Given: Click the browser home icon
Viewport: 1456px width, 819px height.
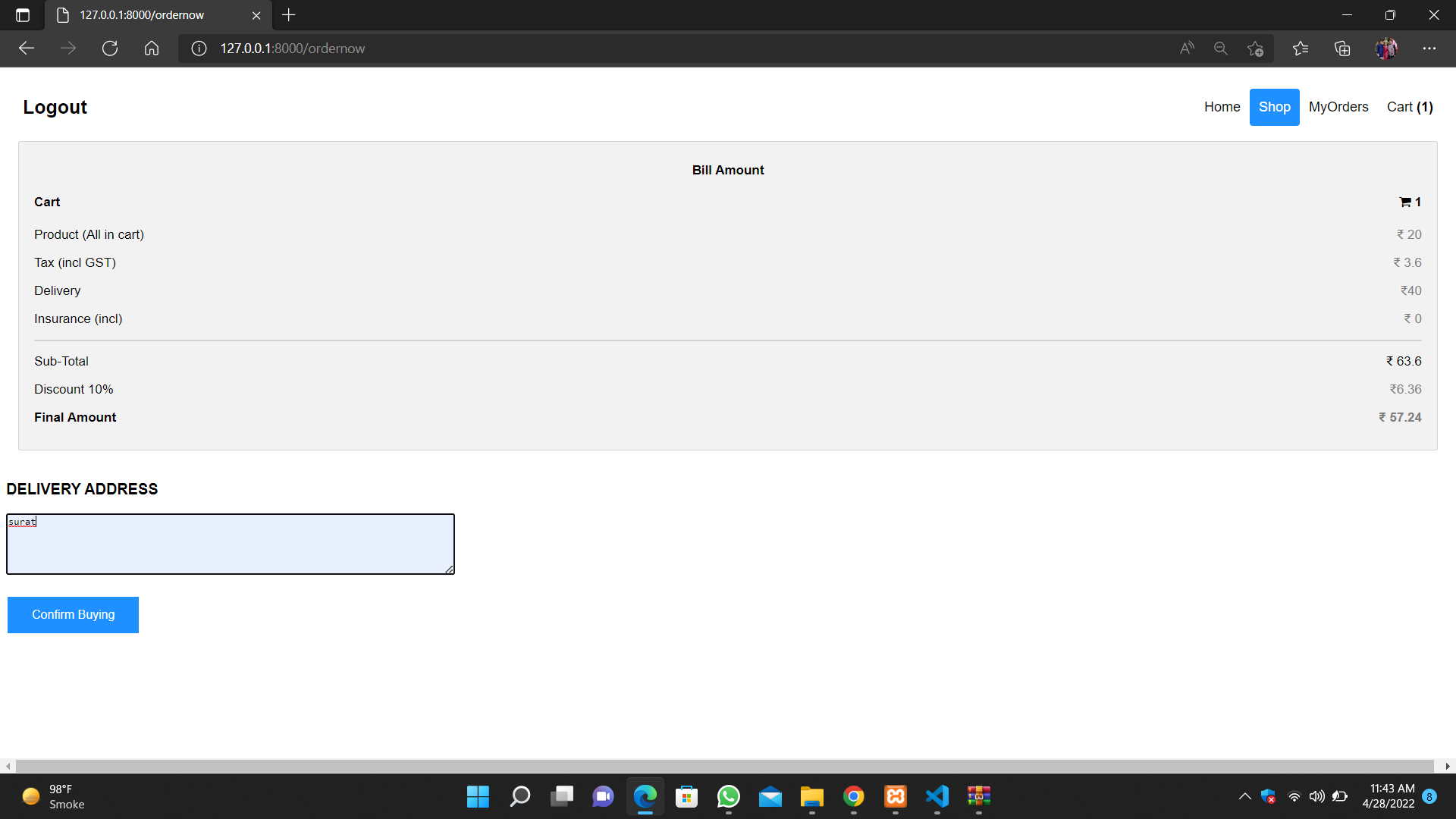Looking at the screenshot, I should coord(151,48).
